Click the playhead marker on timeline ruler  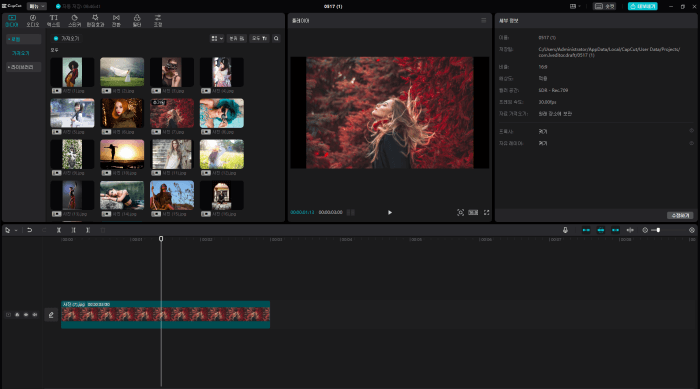(161, 239)
